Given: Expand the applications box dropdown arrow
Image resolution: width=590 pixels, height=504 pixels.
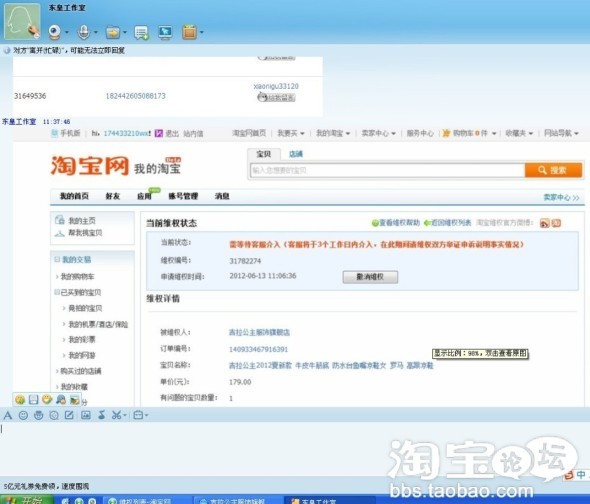Looking at the screenshot, I should point(202,32).
